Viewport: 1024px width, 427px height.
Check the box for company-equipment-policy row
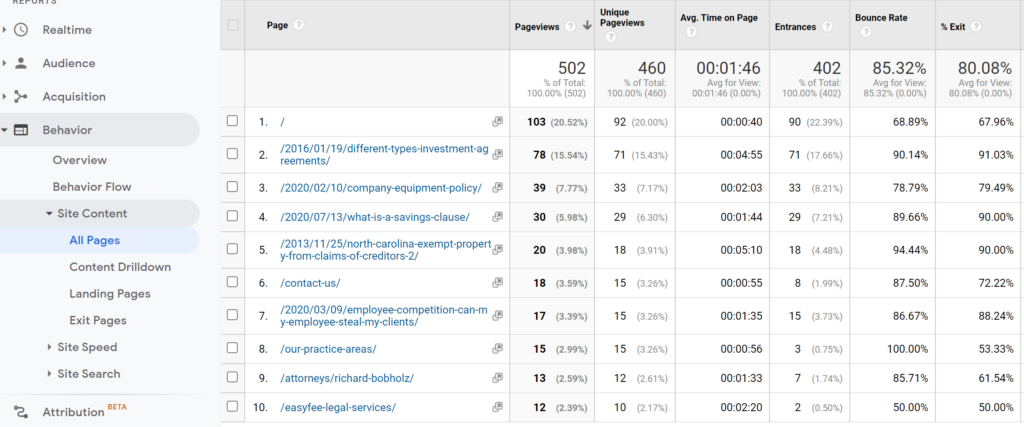(232, 187)
